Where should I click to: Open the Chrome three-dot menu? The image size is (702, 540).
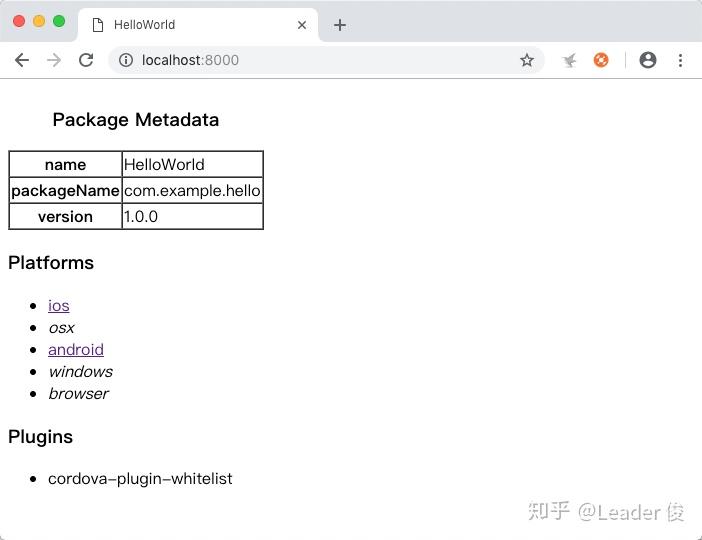tap(680, 60)
